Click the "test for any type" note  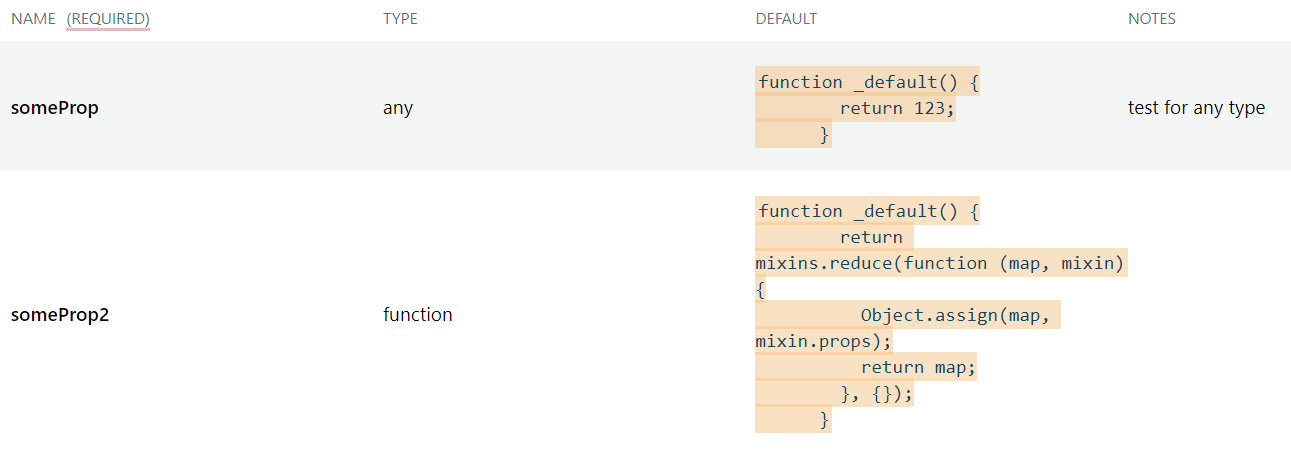(1196, 108)
